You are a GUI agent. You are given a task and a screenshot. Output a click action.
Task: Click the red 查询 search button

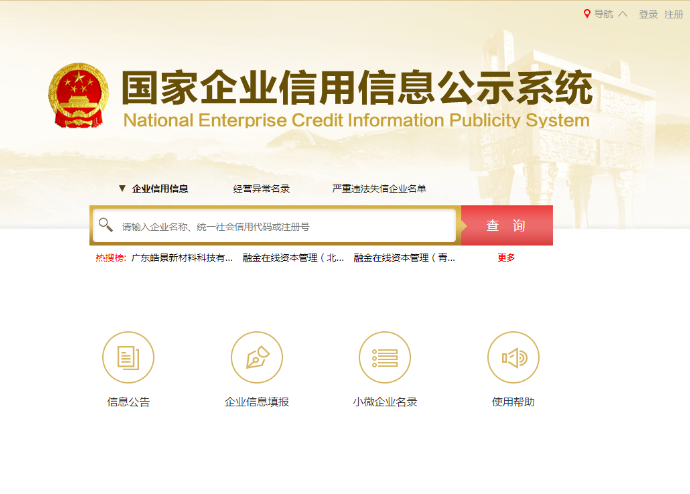click(507, 225)
